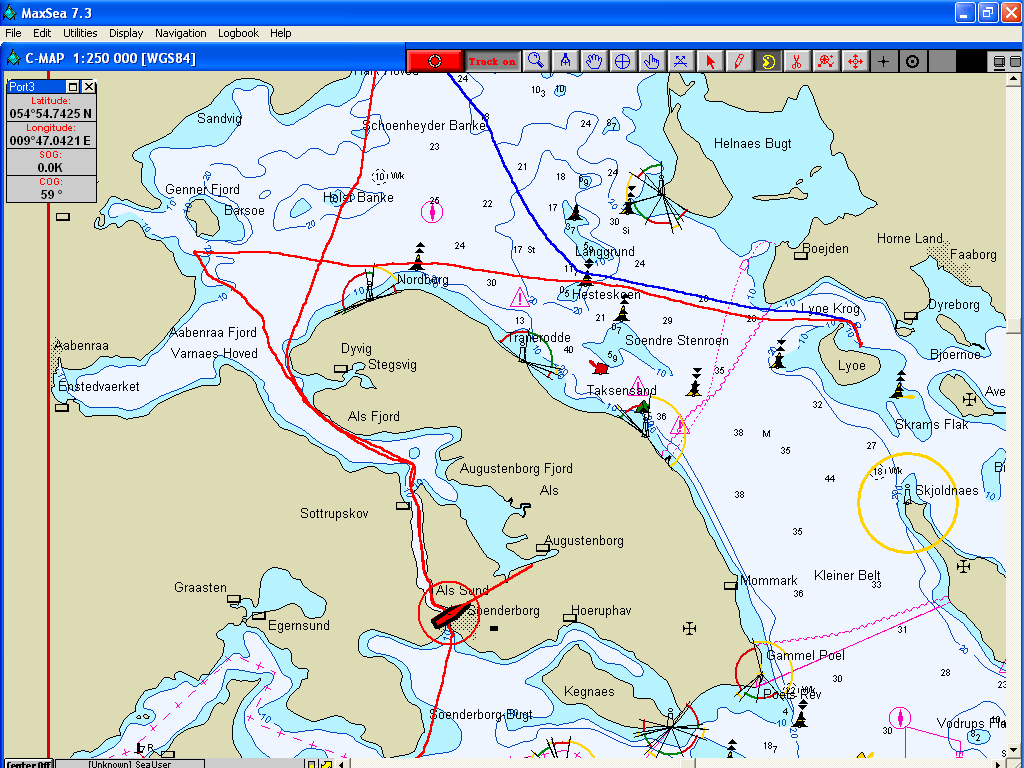This screenshot has width=1024, height=768.
Task: Click the [Unknown] SeaUser status field
Action: pos(130,763)
